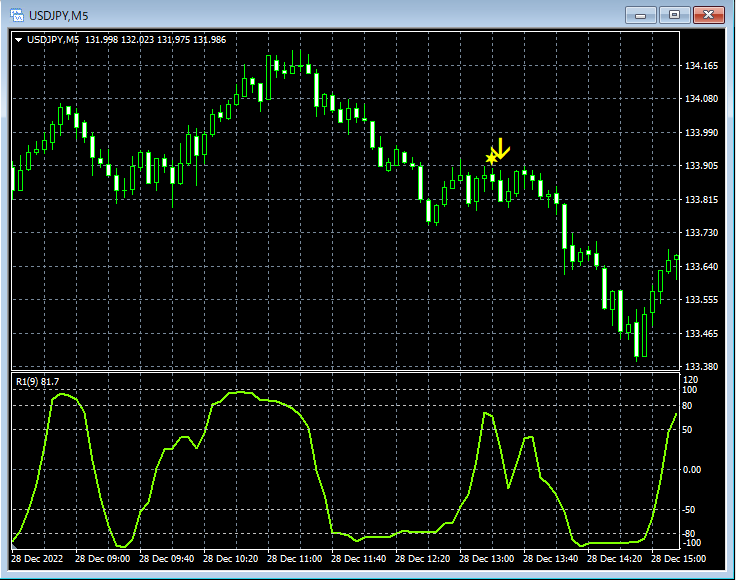Image resolution: width=737 pixels, height=580 pixels.
Task: Click the 134.165 price axis label
Action: [701, 66]
